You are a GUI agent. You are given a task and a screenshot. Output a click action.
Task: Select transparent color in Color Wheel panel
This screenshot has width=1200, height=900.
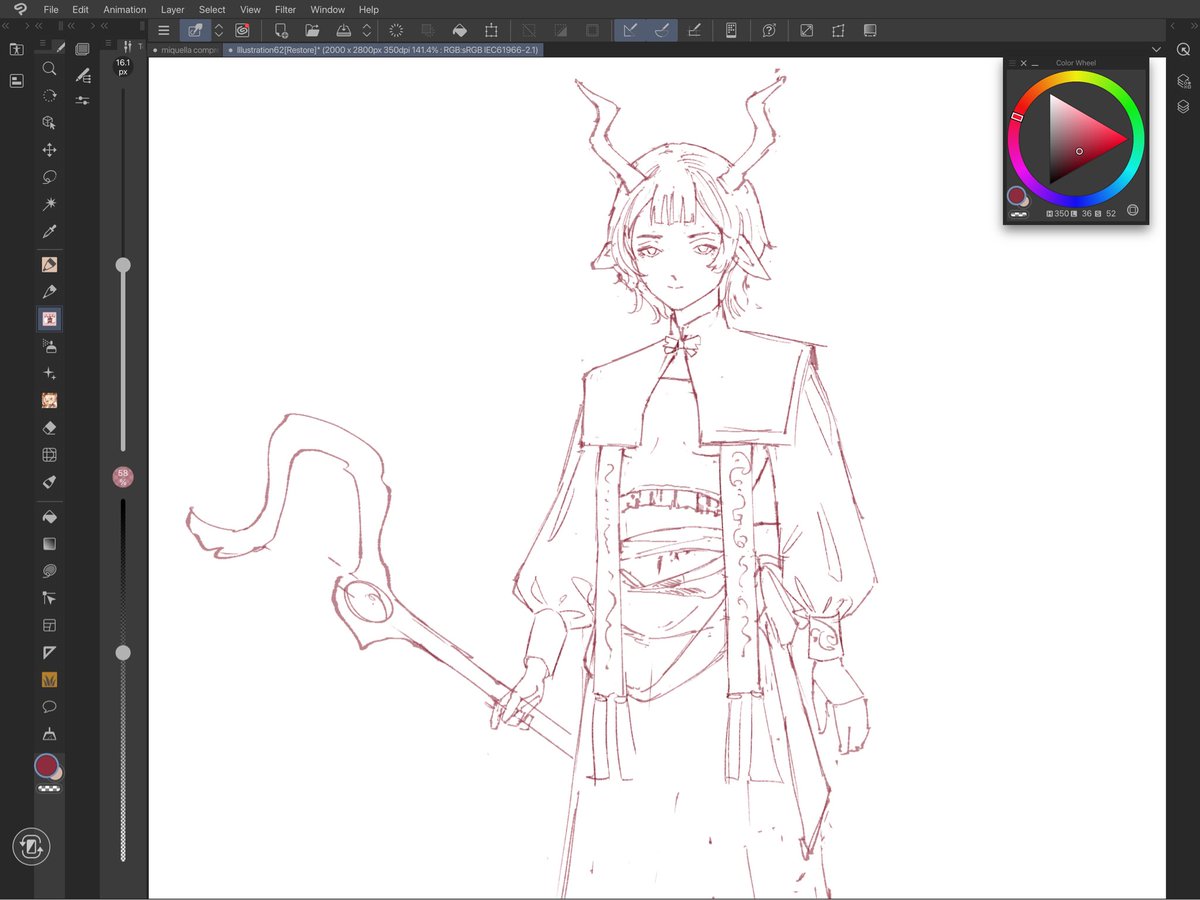[1019, 213]
